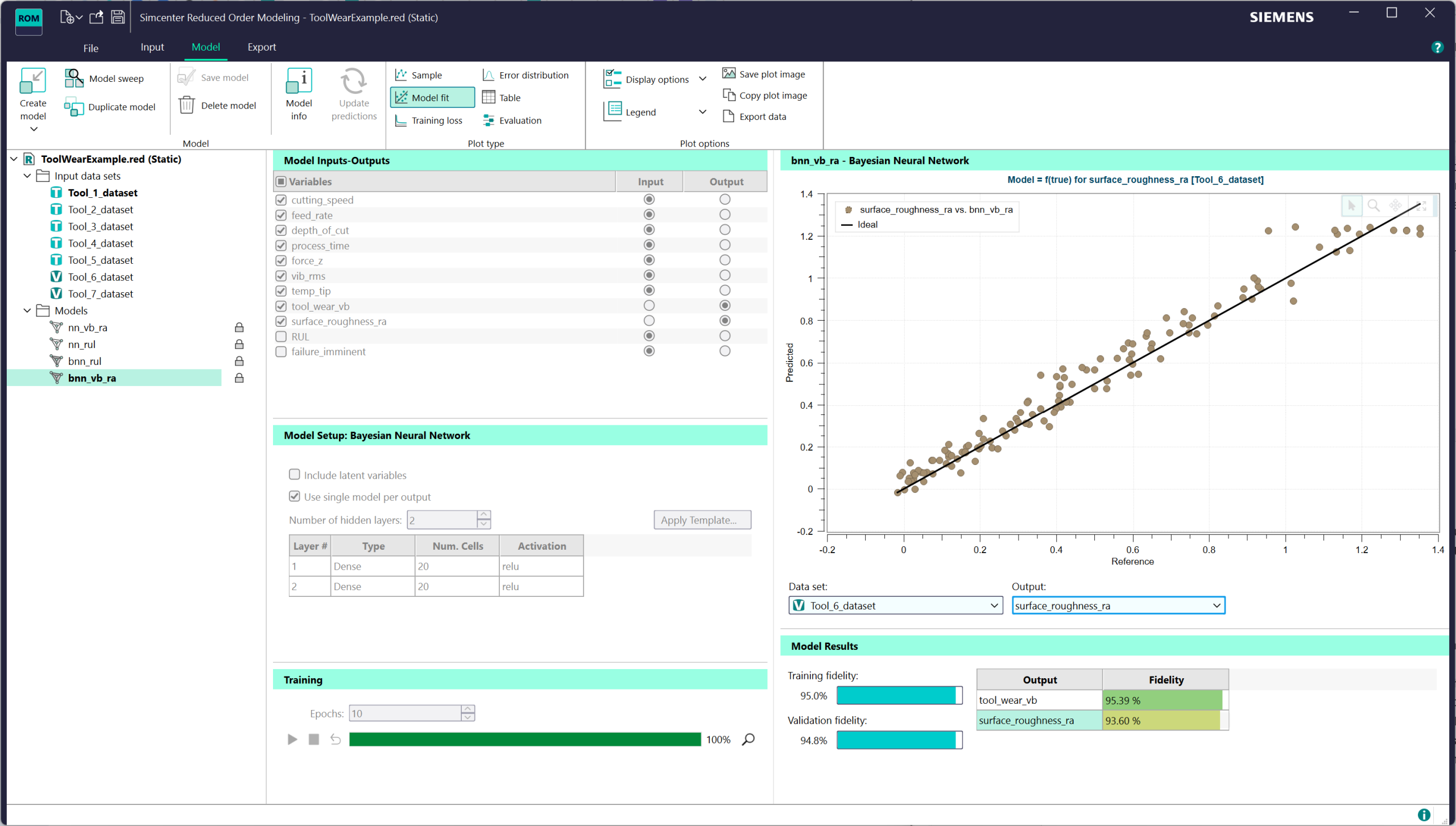Click the info icon in status bar
Image resolution: width=1456 pixels, height=826 pixels.
(1424, 815)
